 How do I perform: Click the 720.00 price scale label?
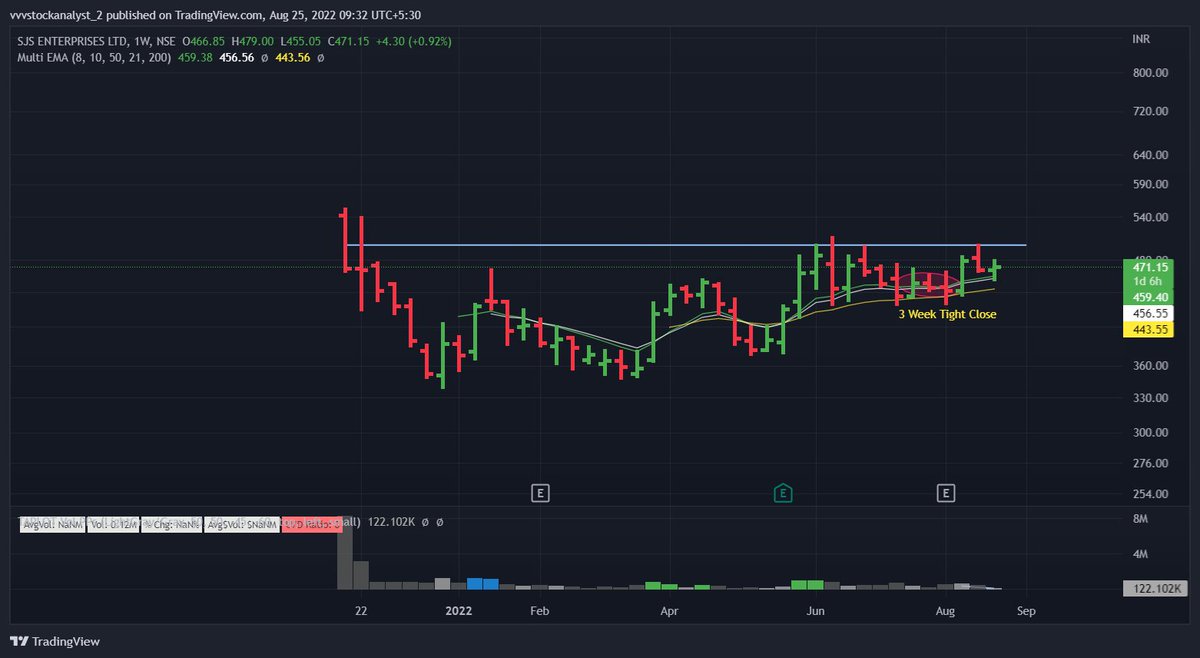[x=1150, y=111]
